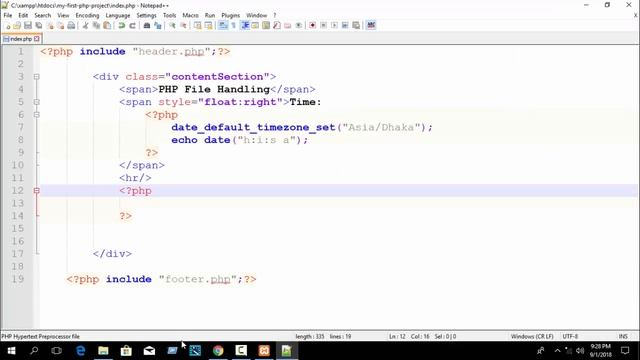
Task: Click the Copy toolbar icon
Action: [x=96, y=25]
